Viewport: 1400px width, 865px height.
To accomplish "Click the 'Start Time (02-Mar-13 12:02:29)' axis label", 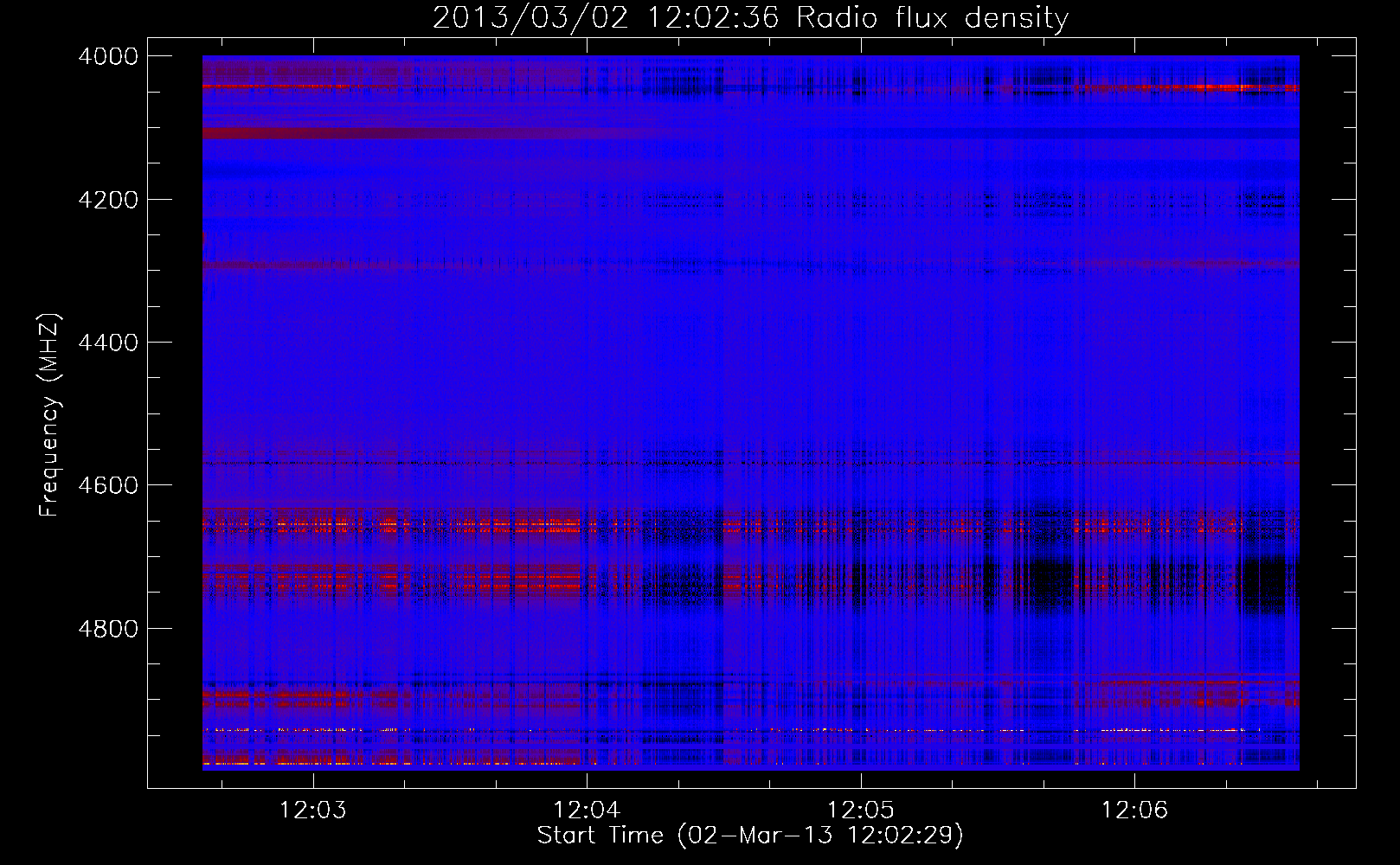I will point(750,836).
